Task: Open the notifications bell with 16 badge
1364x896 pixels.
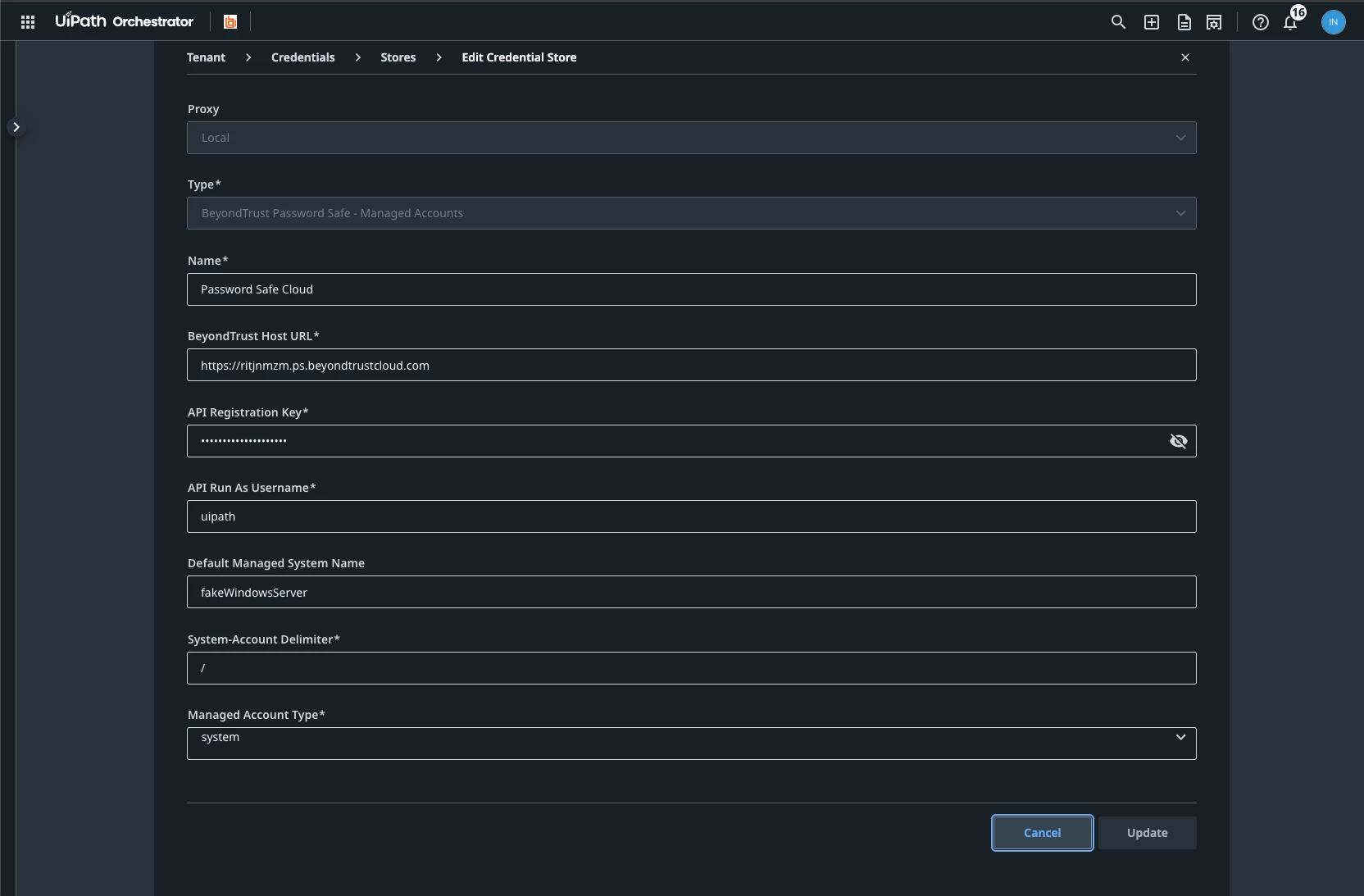Action: coord(1291,20)
